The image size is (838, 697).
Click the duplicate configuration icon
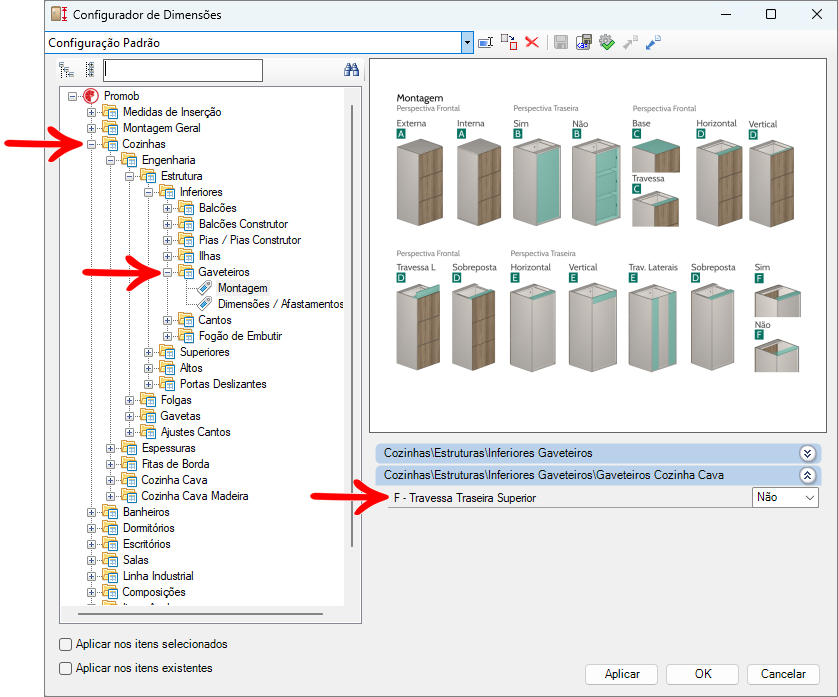[x=509, y=43]
